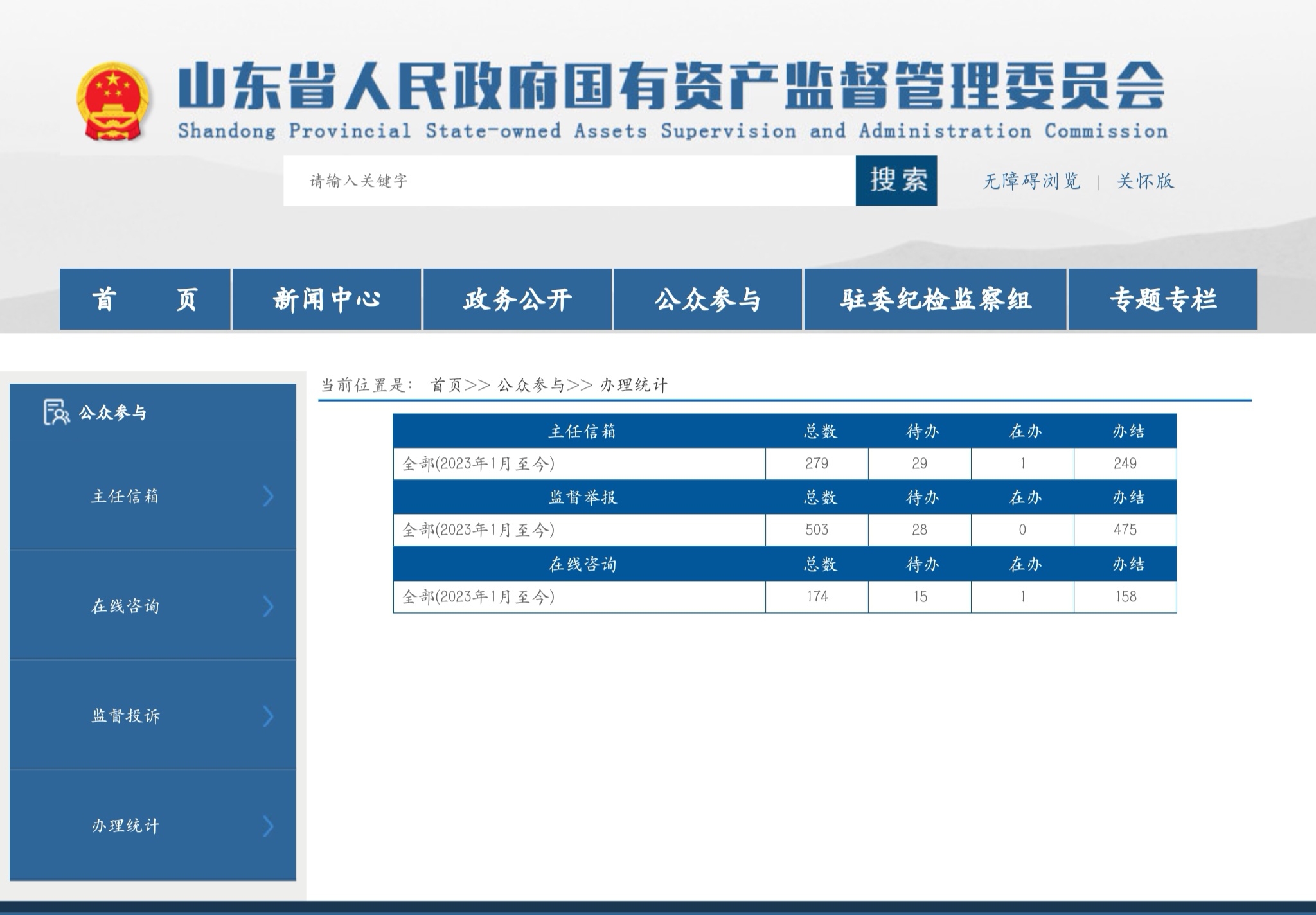Open the 无障碍浏览 accessibility link

point(1031,181)
